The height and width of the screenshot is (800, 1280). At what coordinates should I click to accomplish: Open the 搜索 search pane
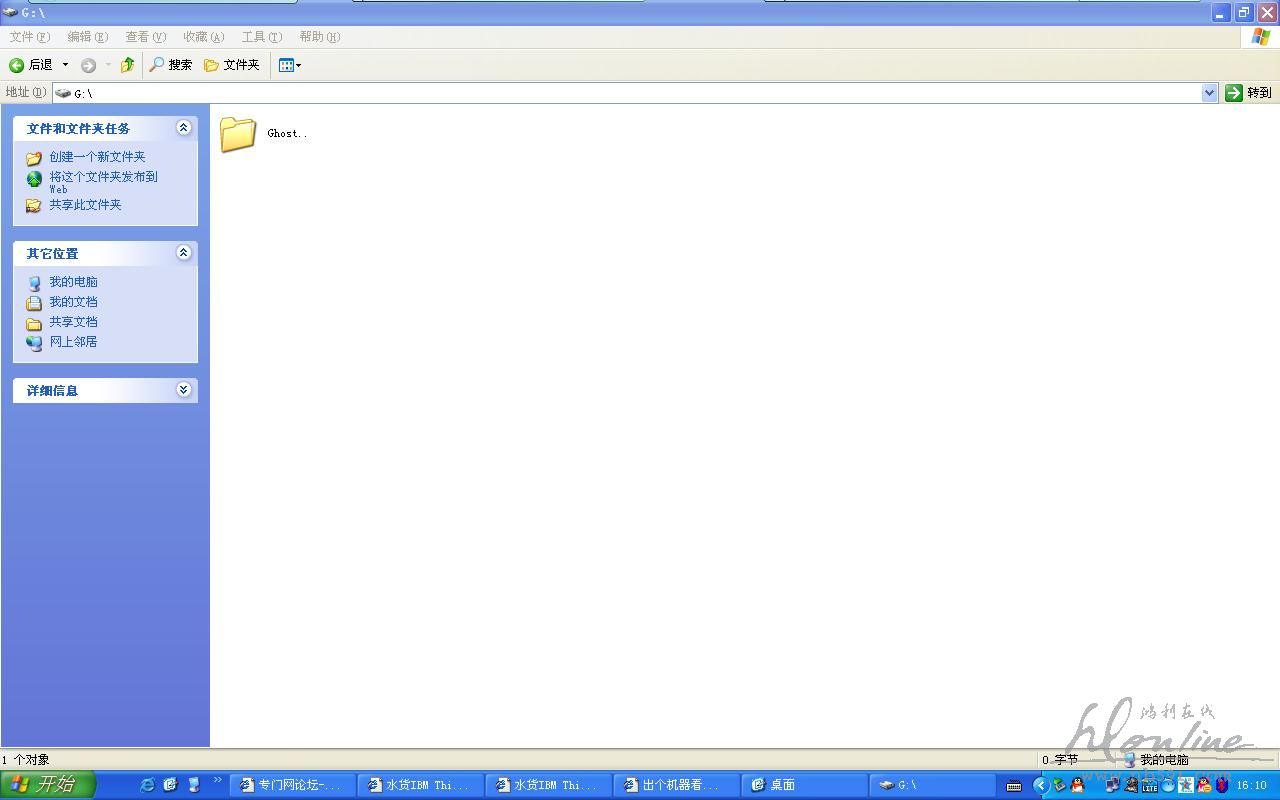(170, 65)
